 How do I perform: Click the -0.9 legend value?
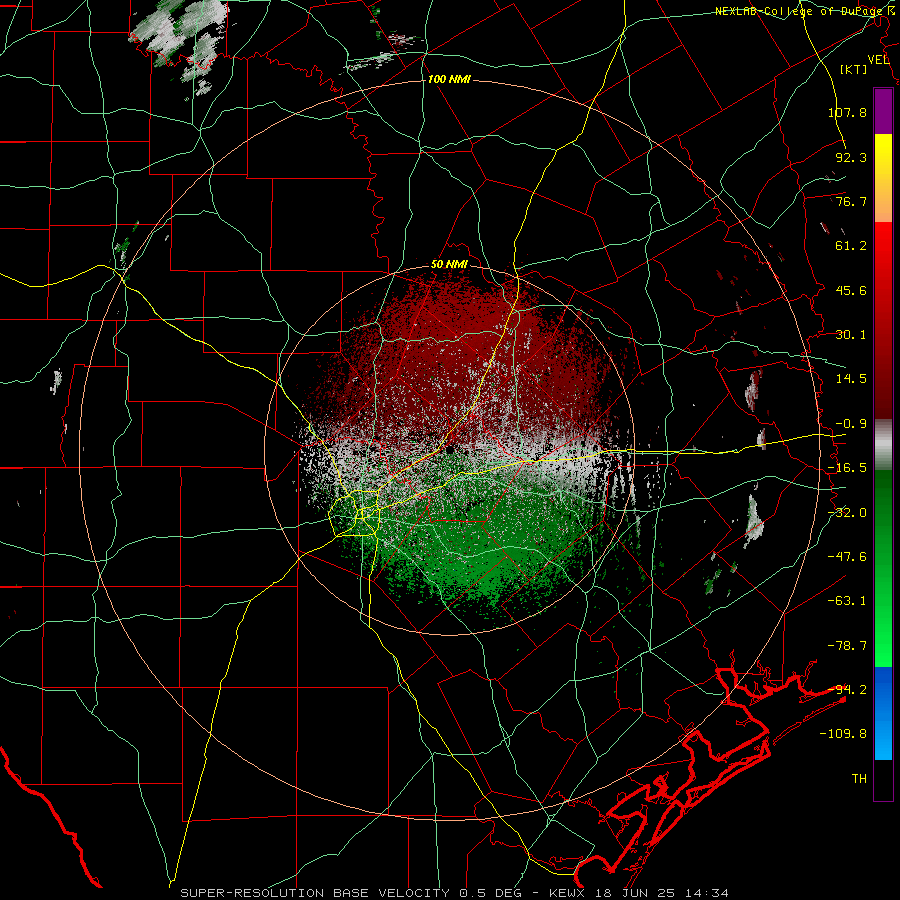[851, 424]
